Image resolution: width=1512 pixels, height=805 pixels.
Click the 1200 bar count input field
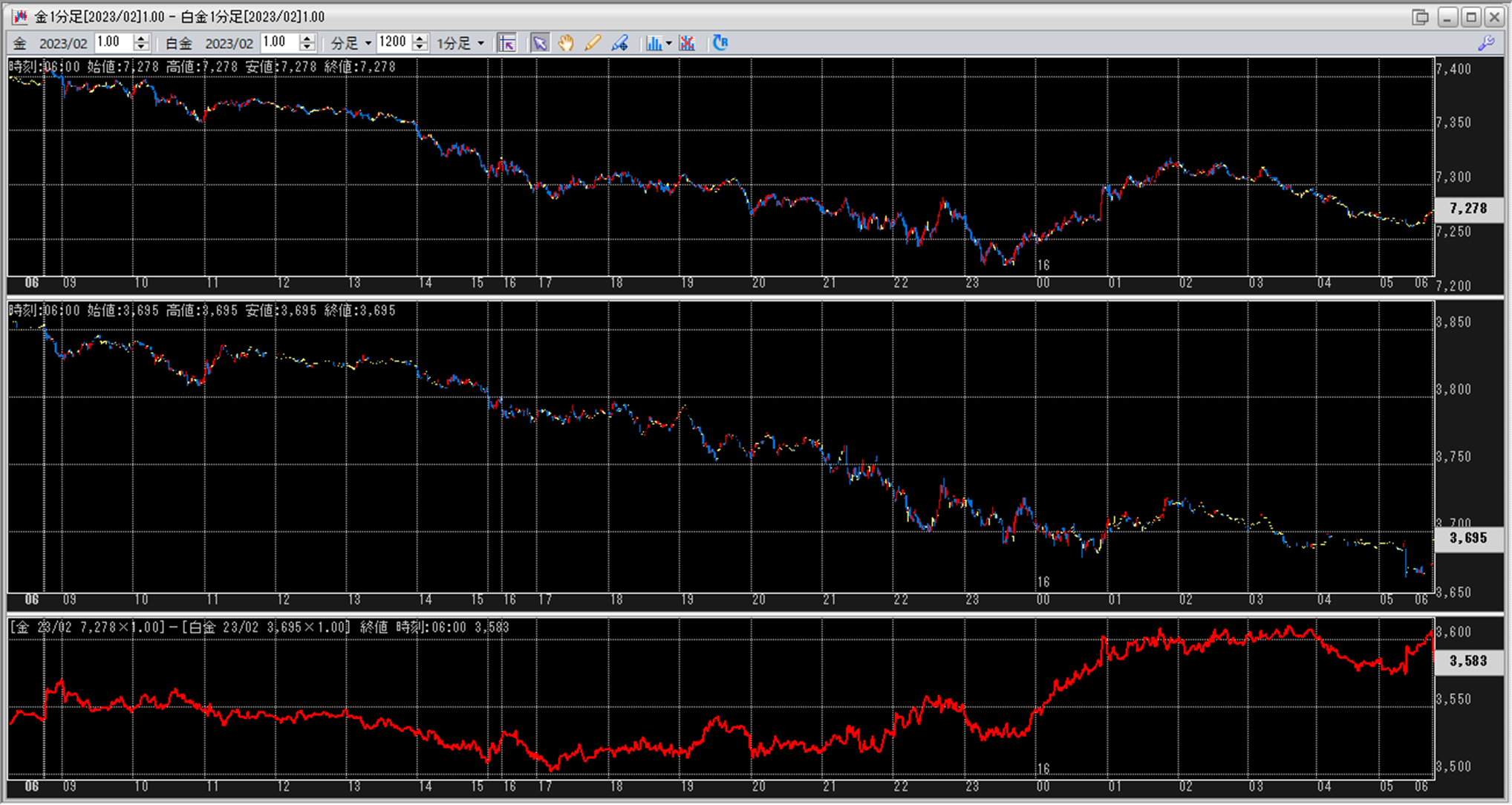pyautogui.click(x=392, y=42)
